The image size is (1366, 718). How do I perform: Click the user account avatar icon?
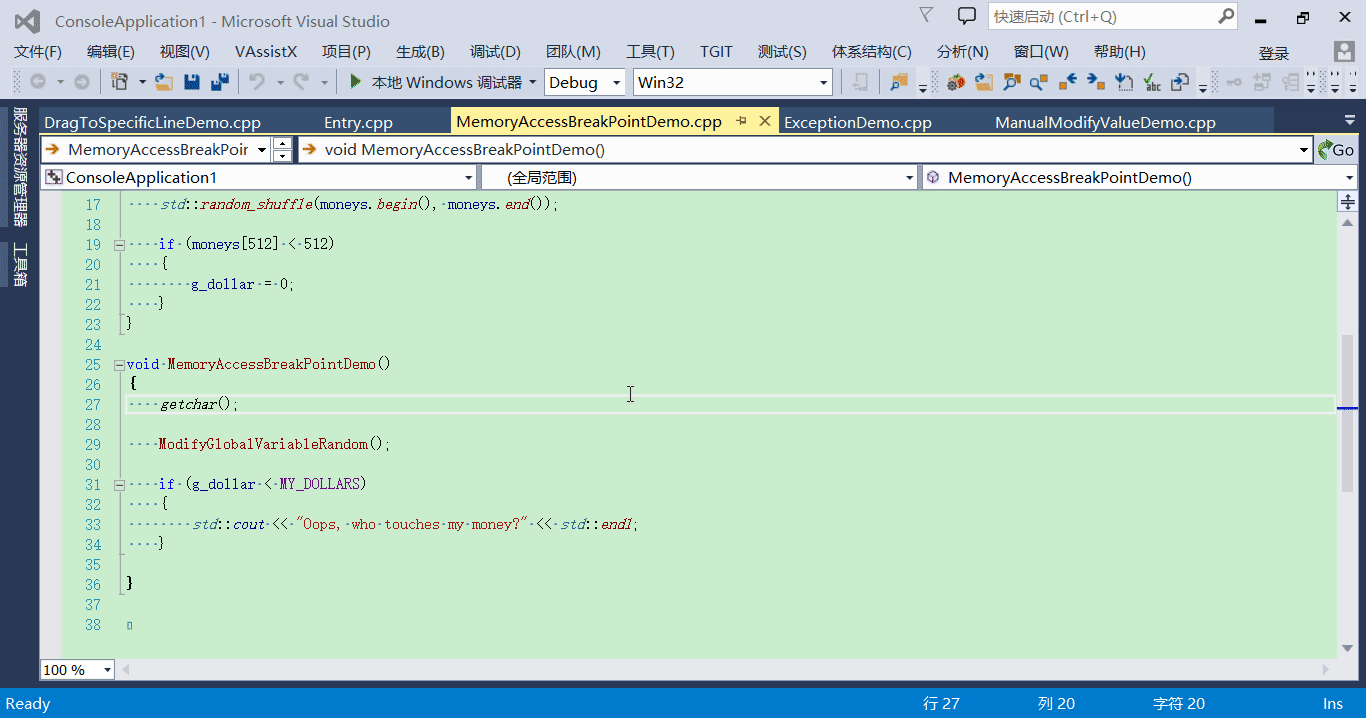1344,52
